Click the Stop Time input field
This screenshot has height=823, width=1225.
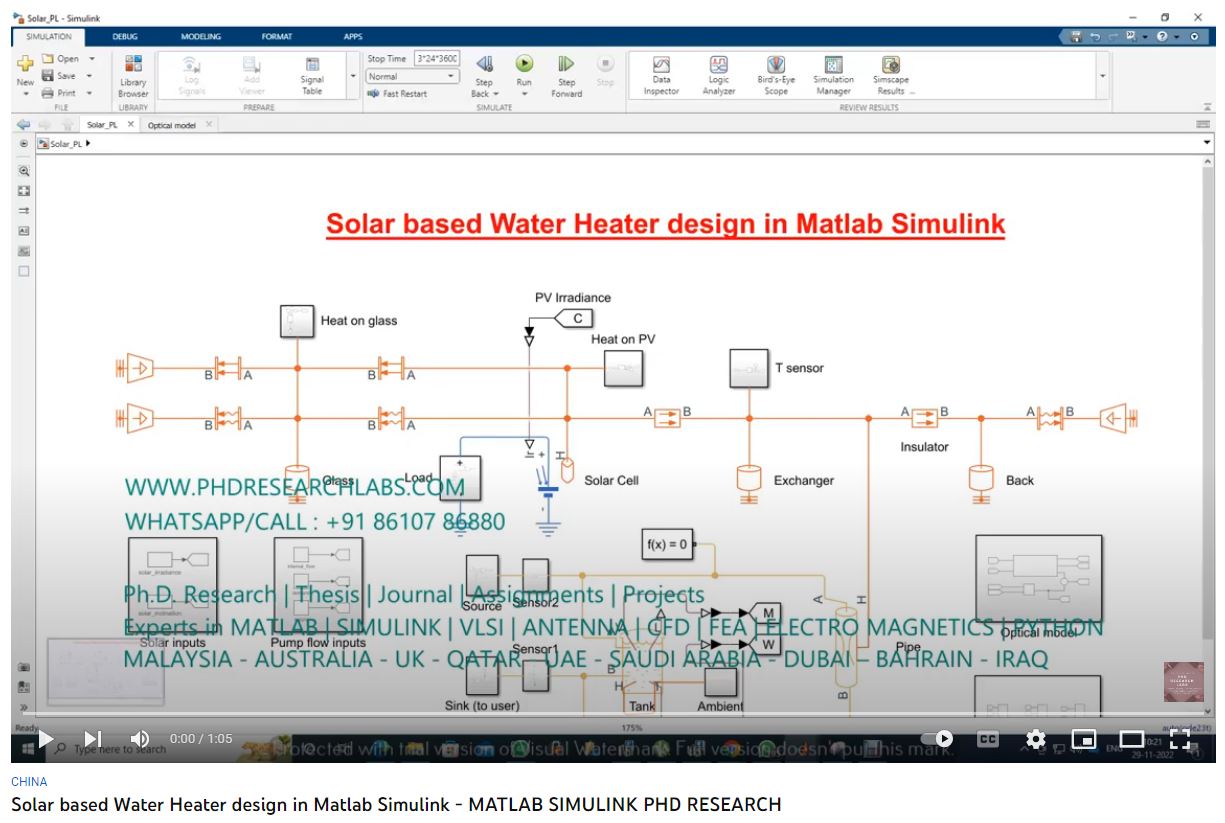click(x=437, y=59)
